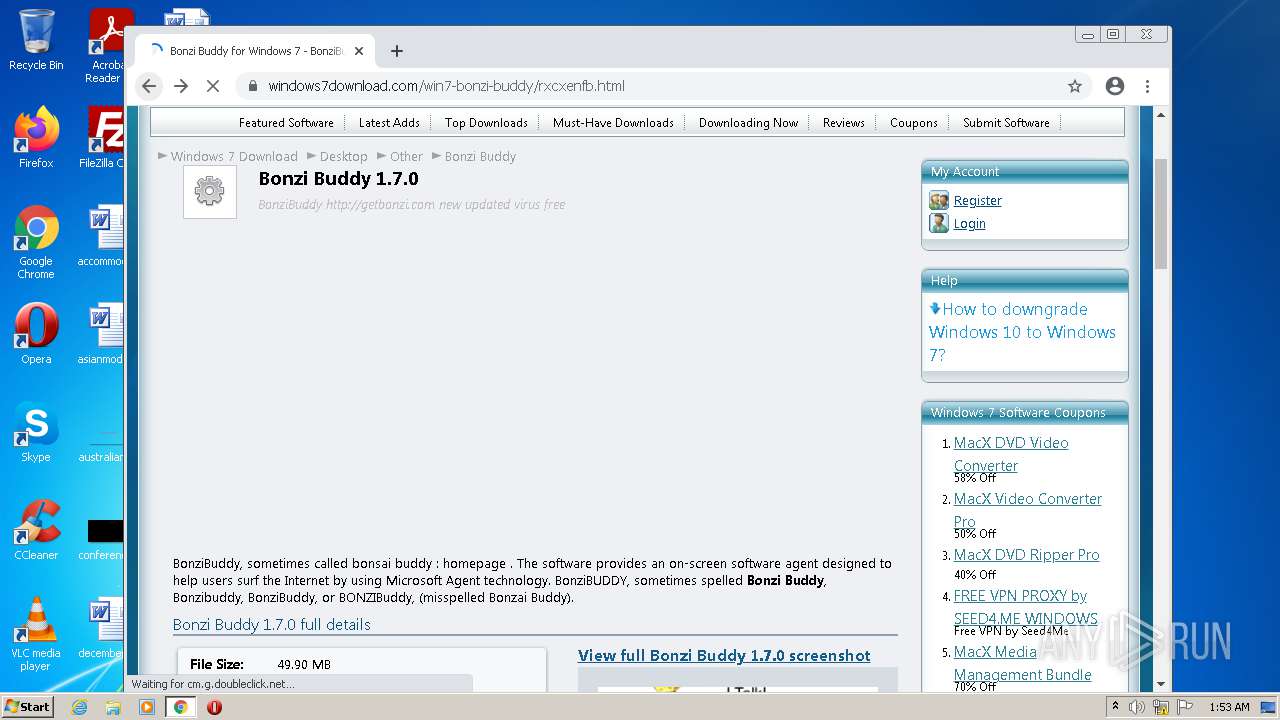Image resolution: width=1280 pixels, height=720 pixels.
Task: Click the Windows 7 Download breadcrumb
Action: point(234,157)
